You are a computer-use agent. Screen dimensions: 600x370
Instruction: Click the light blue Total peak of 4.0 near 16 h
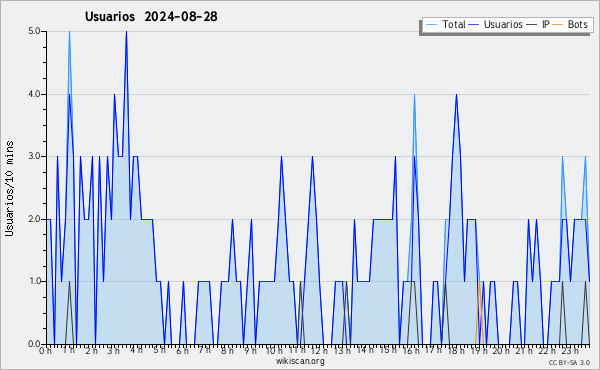point(414,95)
